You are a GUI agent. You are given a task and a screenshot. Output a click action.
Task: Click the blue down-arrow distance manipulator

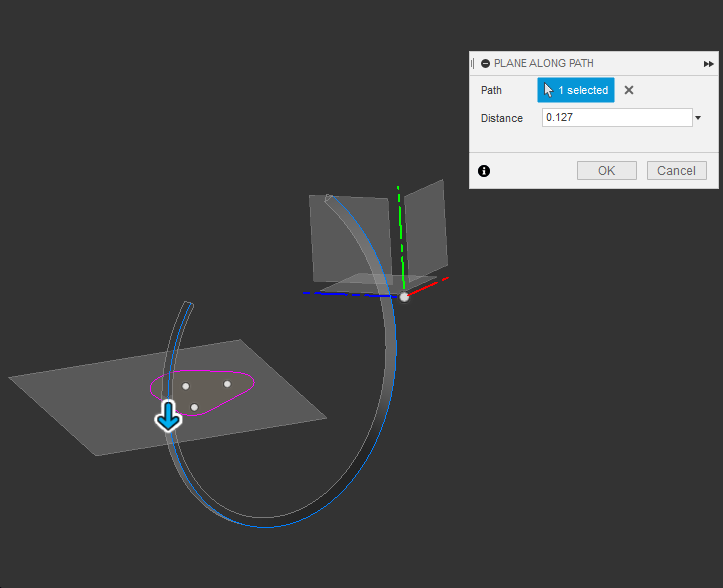pyautogui.click(x=168, y=416)
